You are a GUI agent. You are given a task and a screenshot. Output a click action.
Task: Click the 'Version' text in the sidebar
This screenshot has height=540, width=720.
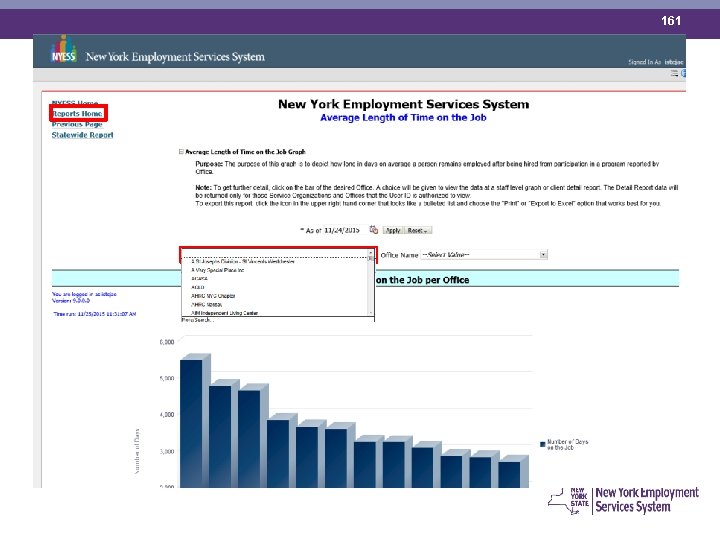(x=71, y=301)
